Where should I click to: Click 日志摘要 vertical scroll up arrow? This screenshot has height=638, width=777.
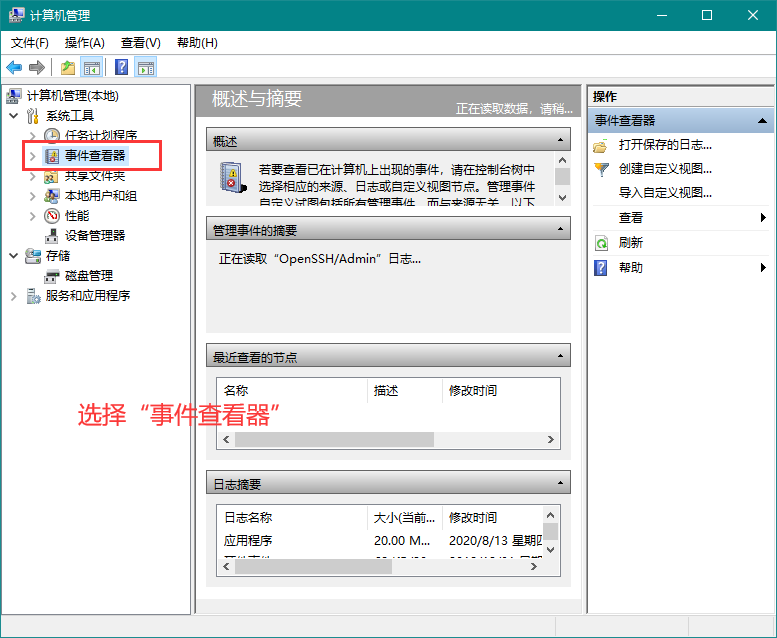pyautogui.click(x=550, y=515)
